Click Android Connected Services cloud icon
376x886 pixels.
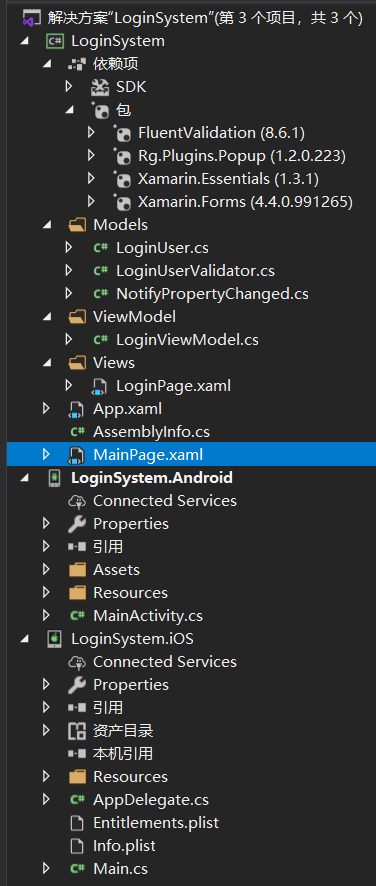77,501
